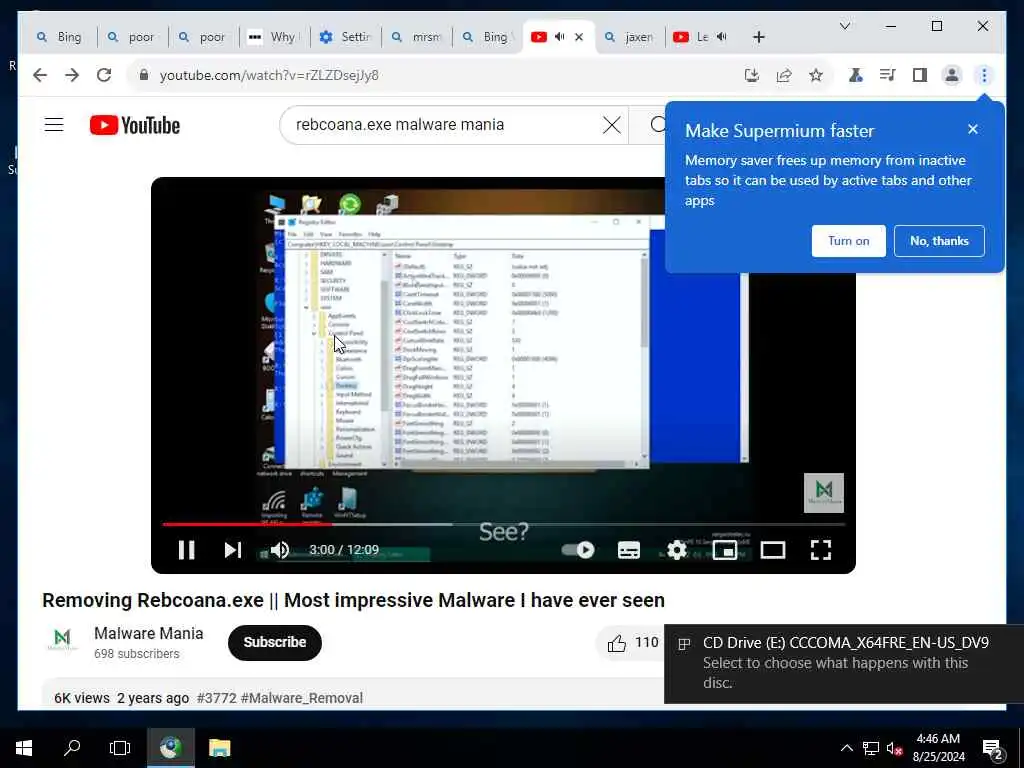Open the #3772 hashtag link
Screen dimensions: 1024x768
(216, 698)
